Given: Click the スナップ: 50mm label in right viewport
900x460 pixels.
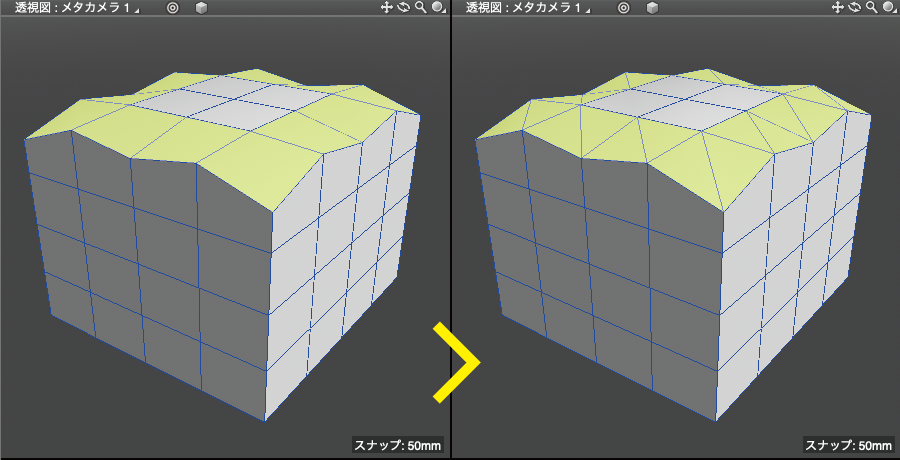Looking at the screenshot, I should (x=849, y=445).
